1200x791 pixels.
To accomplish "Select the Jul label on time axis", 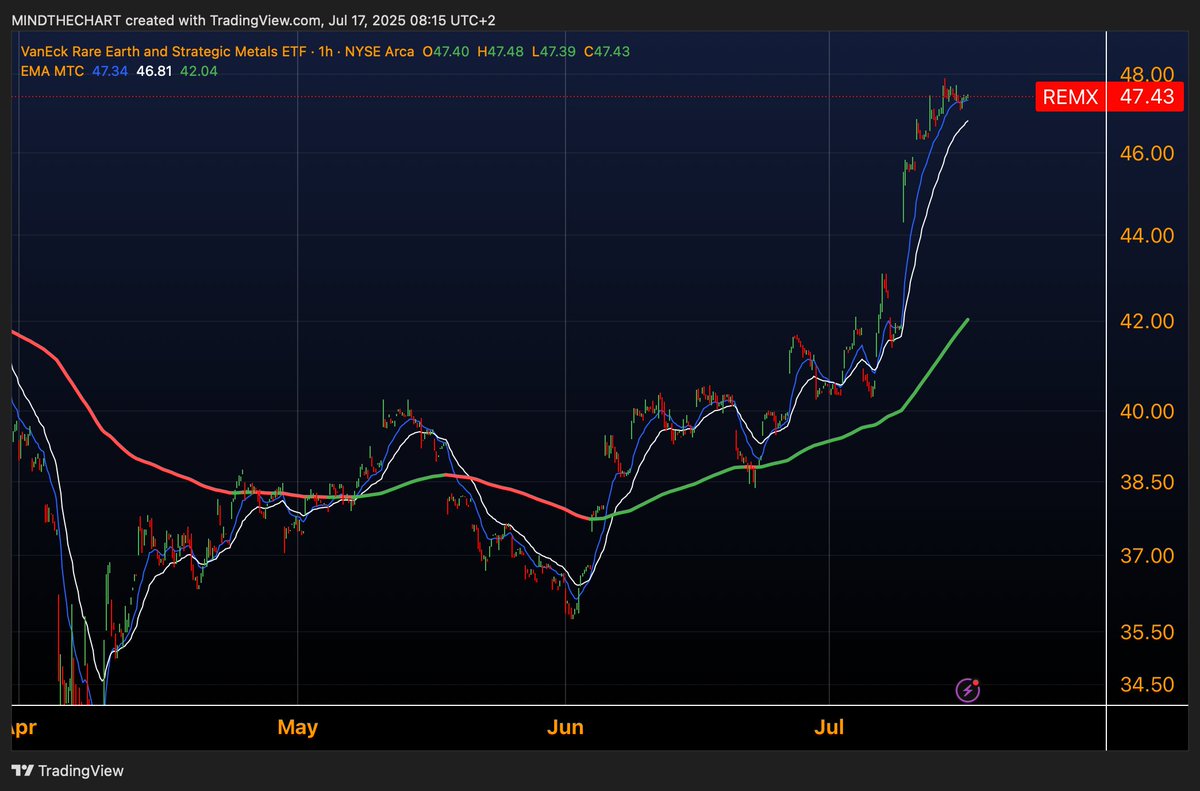I will click(829, 727).
